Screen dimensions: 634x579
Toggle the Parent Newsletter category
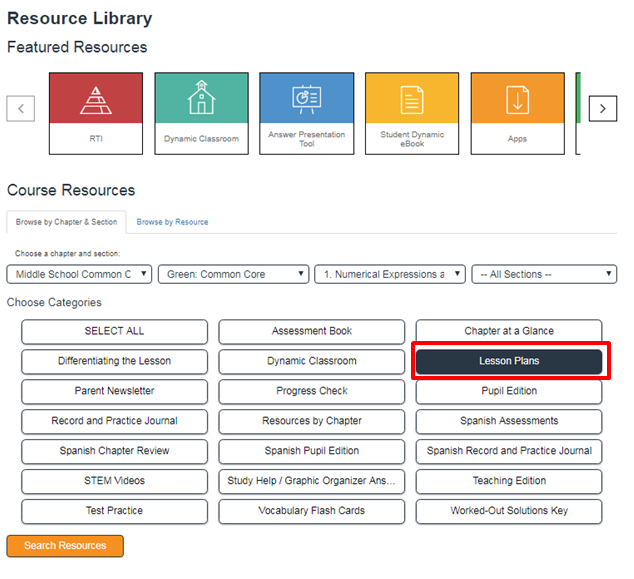(x=114, y=391)
